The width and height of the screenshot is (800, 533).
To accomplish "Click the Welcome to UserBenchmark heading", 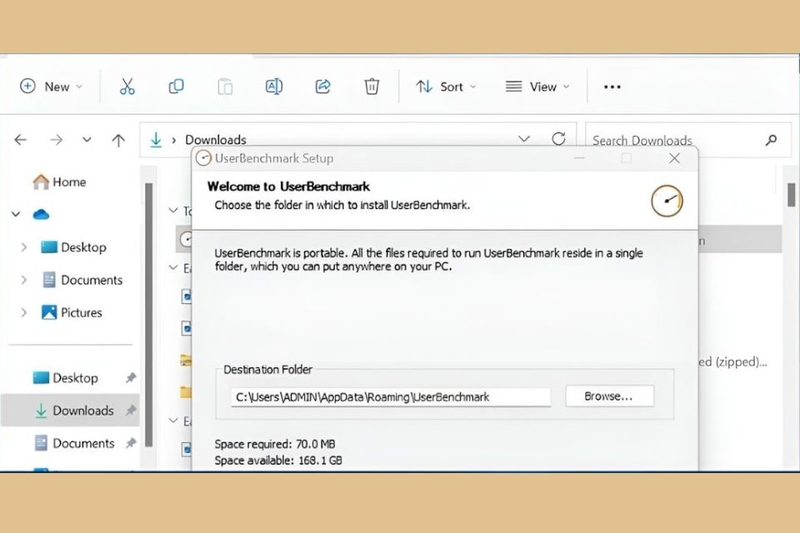I will pyautogui.click(x=288, y=186).
